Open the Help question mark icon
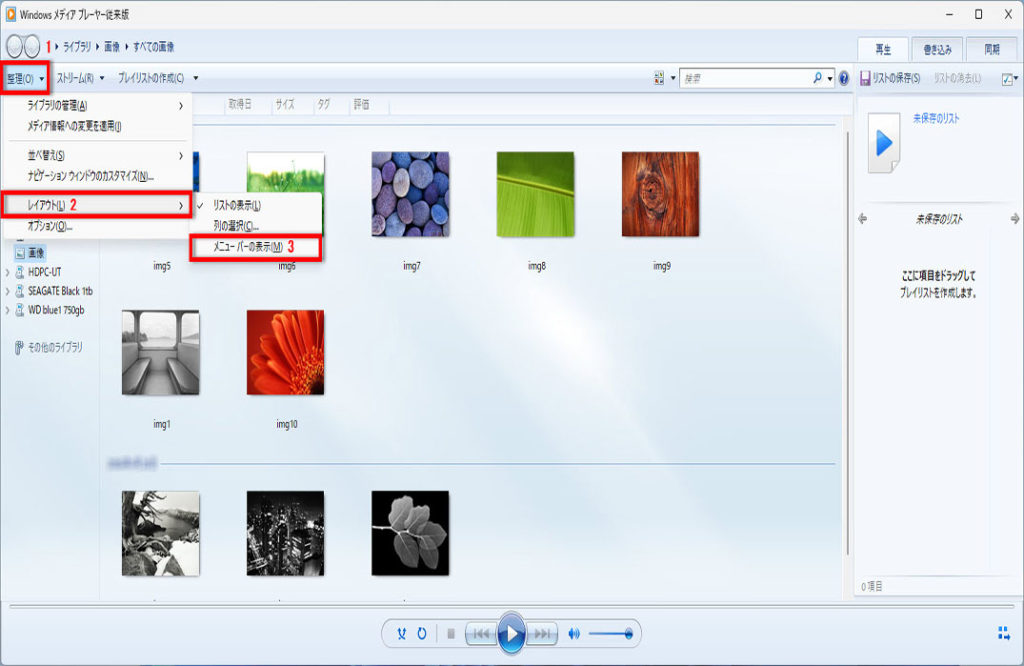Image resolution: width=1024 pixels, height=666 pixels. point(844,78)
